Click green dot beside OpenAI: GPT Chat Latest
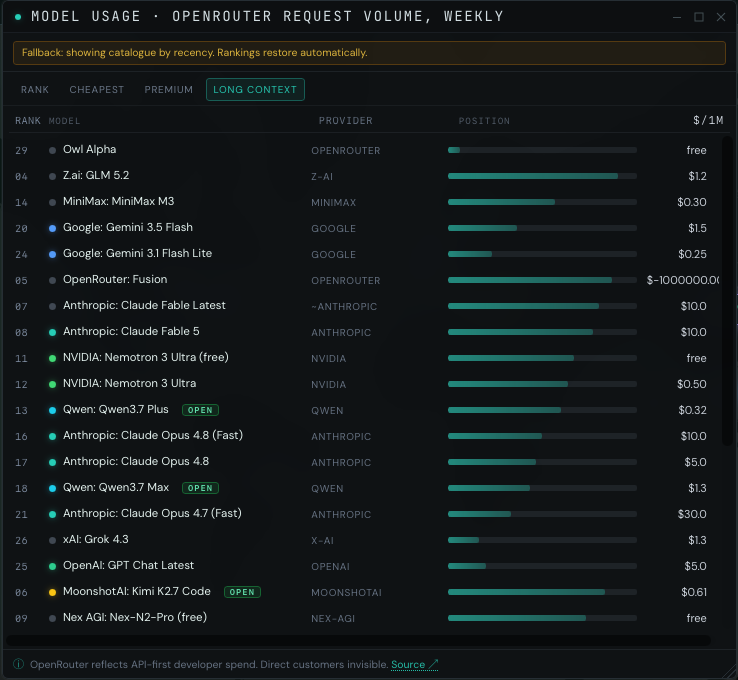Image resolution: width=738 pixels, height=680 pixels. point(52,566)
